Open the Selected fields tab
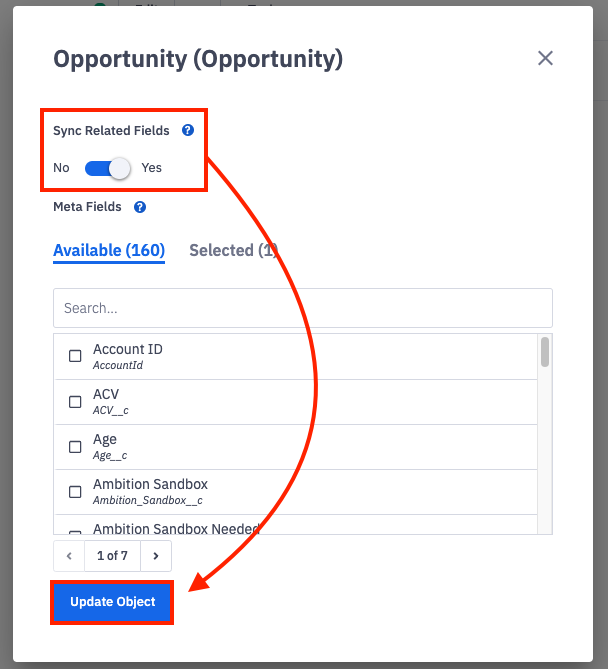The image size is (608, 669). (x=233, y=251)
